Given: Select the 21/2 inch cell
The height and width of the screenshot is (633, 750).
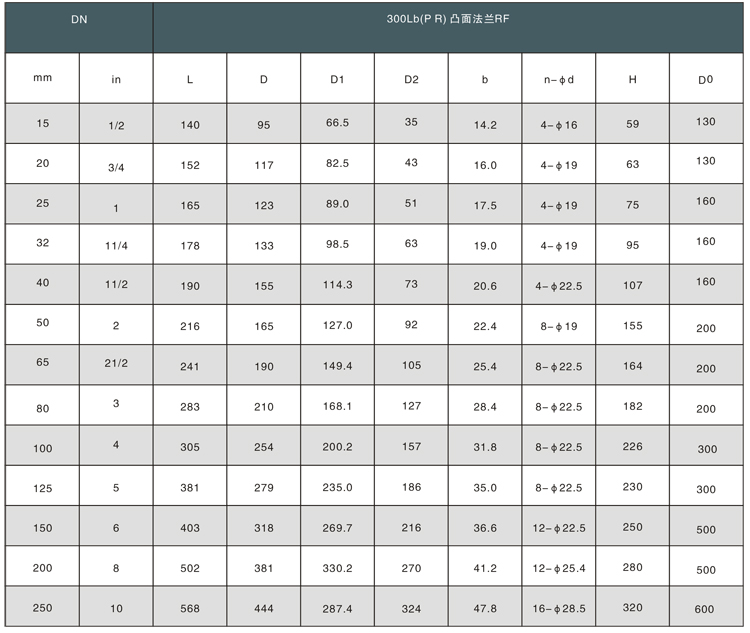Looking at the screenshot, I should click(116, 365).
